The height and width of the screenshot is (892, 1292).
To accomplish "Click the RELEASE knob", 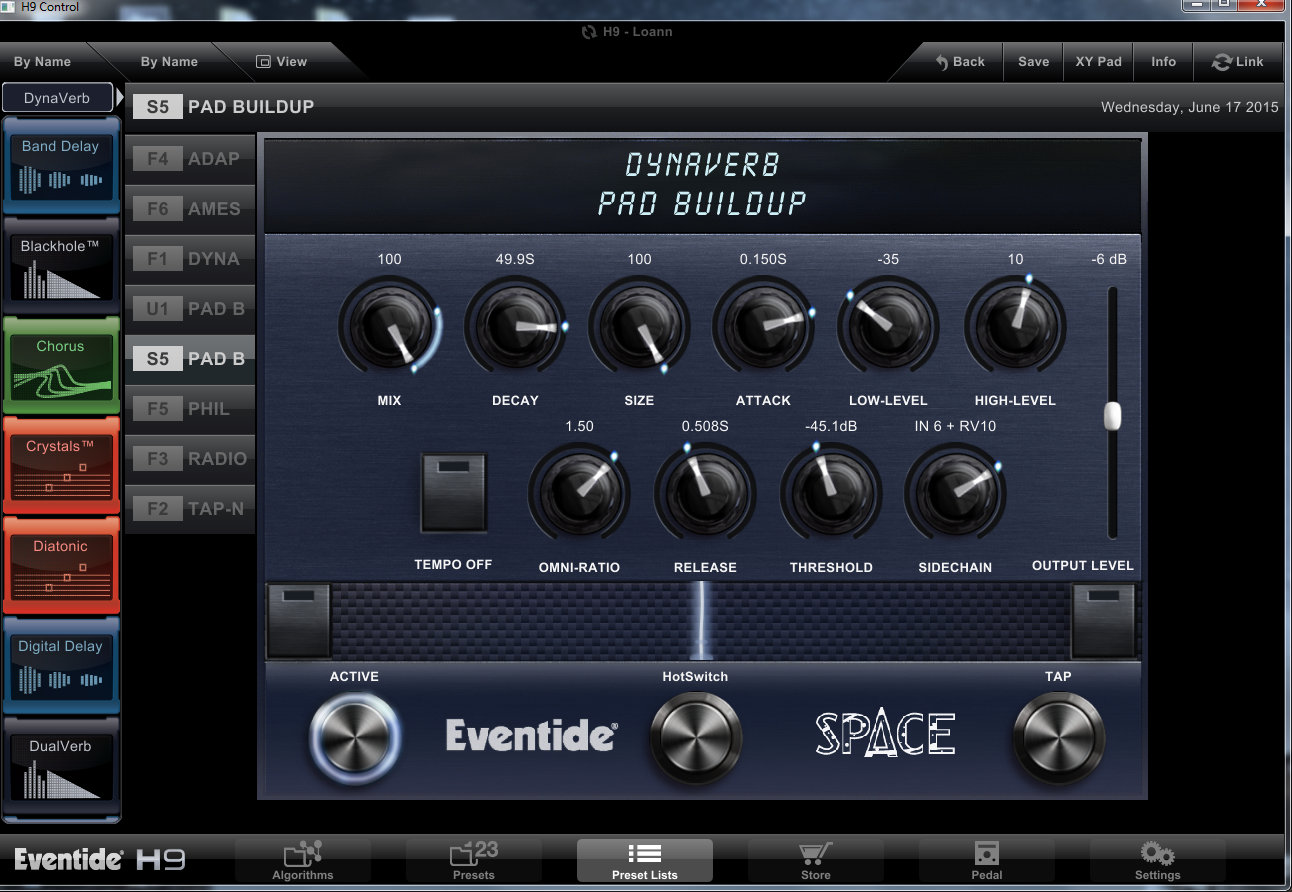I will 705,493.
